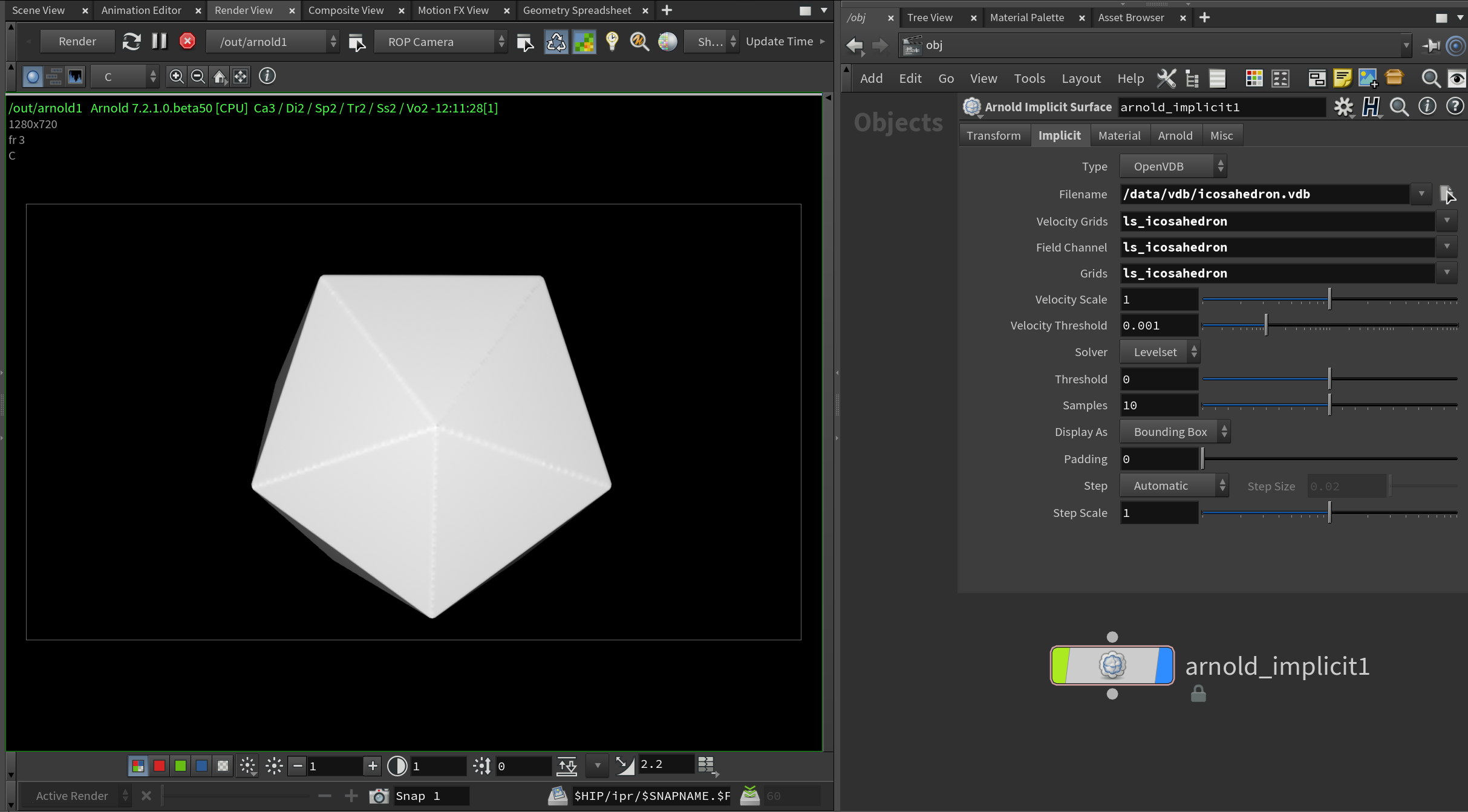Toggle the red channel display
The image size is (1468, 812).
point(159,766)
